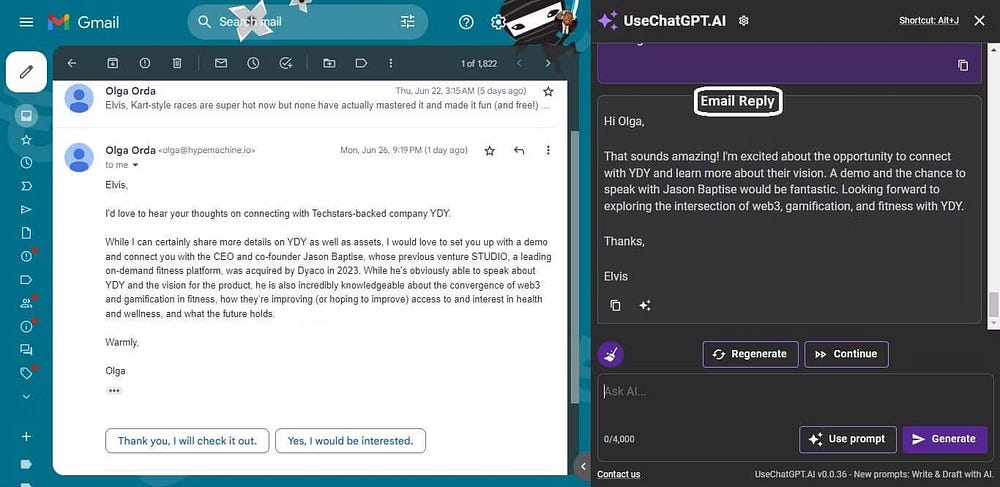Copy the Email Reply response text

[615, 305]
